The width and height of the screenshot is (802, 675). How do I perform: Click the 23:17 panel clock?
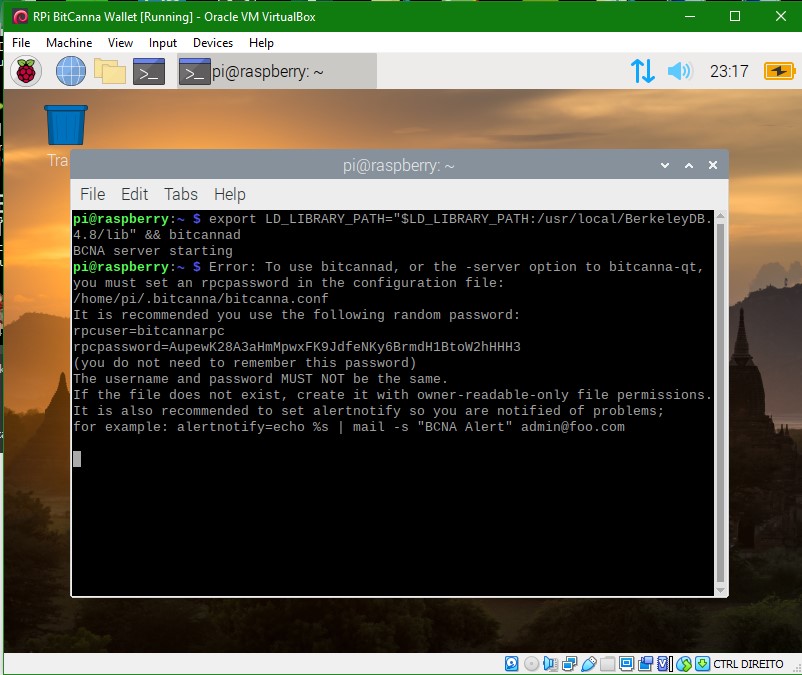[x=729, y=71]
